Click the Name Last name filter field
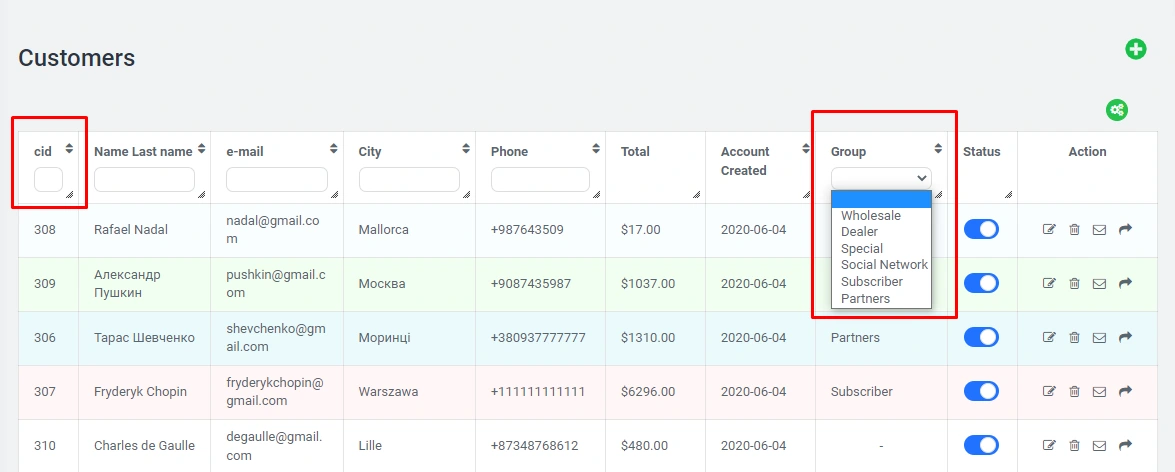Viewport: 1175px width, 472px height. click(x=144, y=180)
